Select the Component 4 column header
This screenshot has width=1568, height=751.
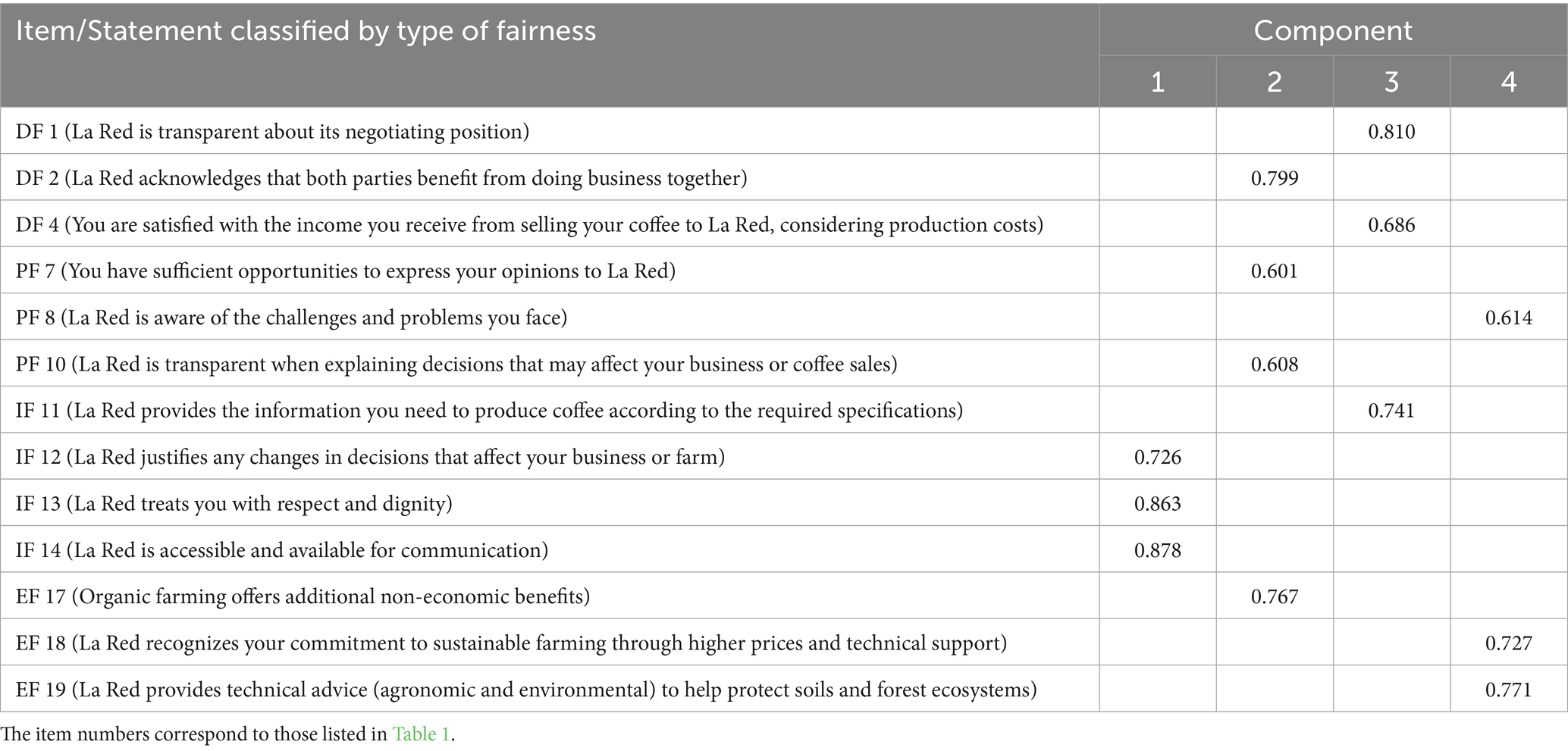click(x=1508, y=82)
